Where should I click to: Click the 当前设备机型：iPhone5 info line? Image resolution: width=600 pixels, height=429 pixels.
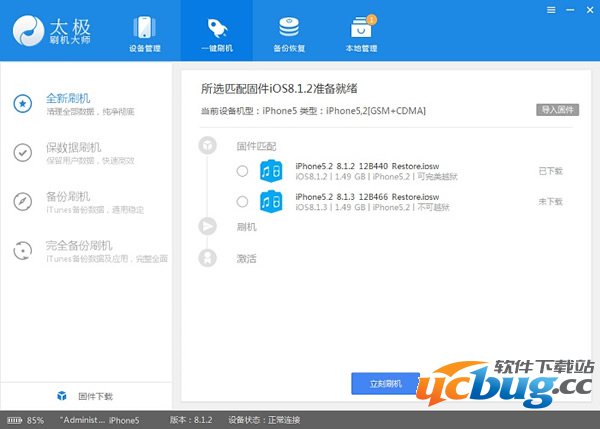pos(313,111)
